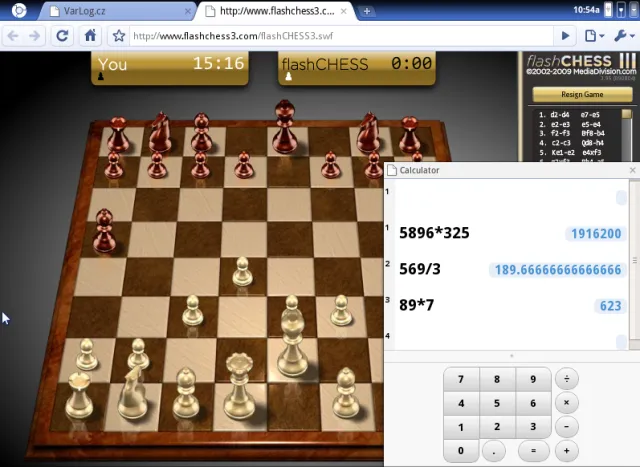640x467 pixels.
Task: Click the Resign Game button
Action: click(582, 94)
